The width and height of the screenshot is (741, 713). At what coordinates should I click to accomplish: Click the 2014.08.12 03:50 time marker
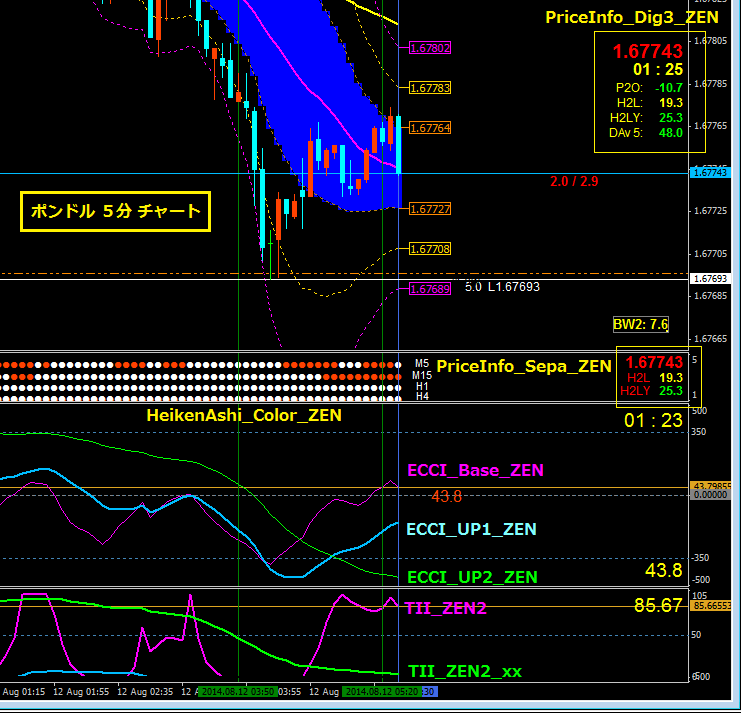[238, 692]
